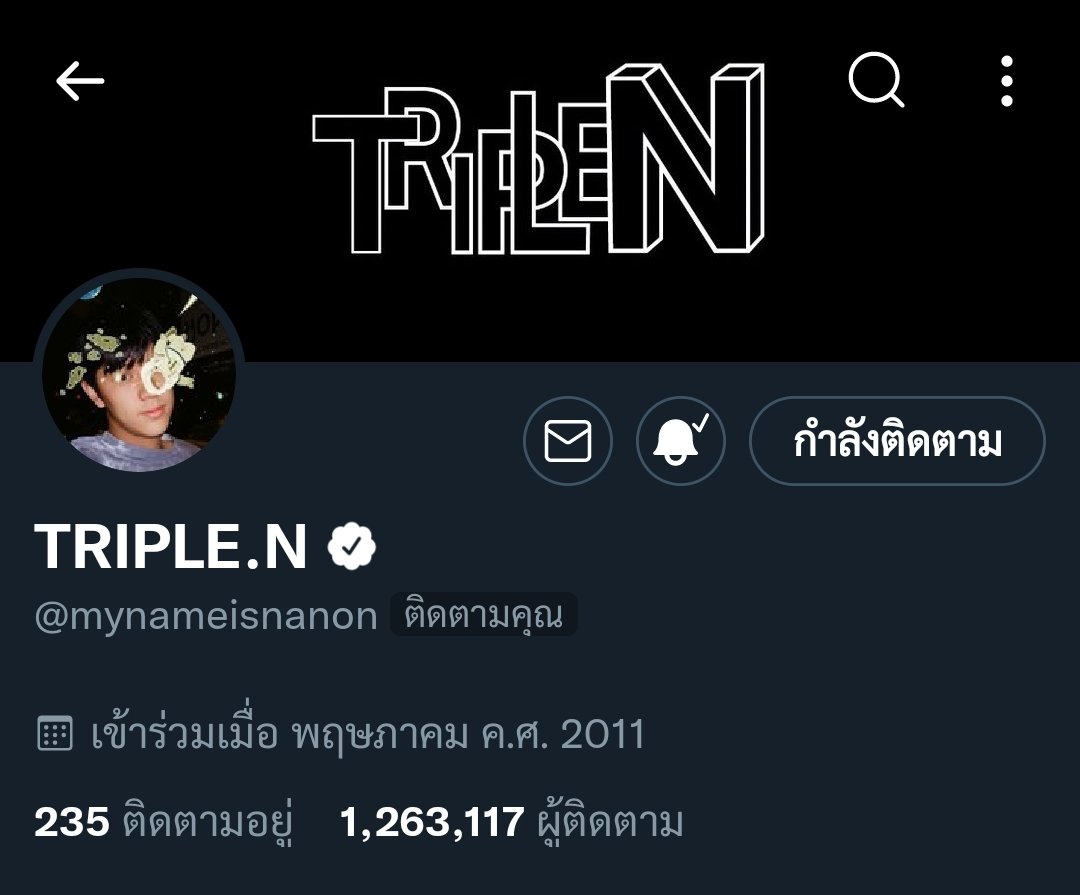
Task: Open the 1,263,117 followers count
Action: click(x=432, y=822)
